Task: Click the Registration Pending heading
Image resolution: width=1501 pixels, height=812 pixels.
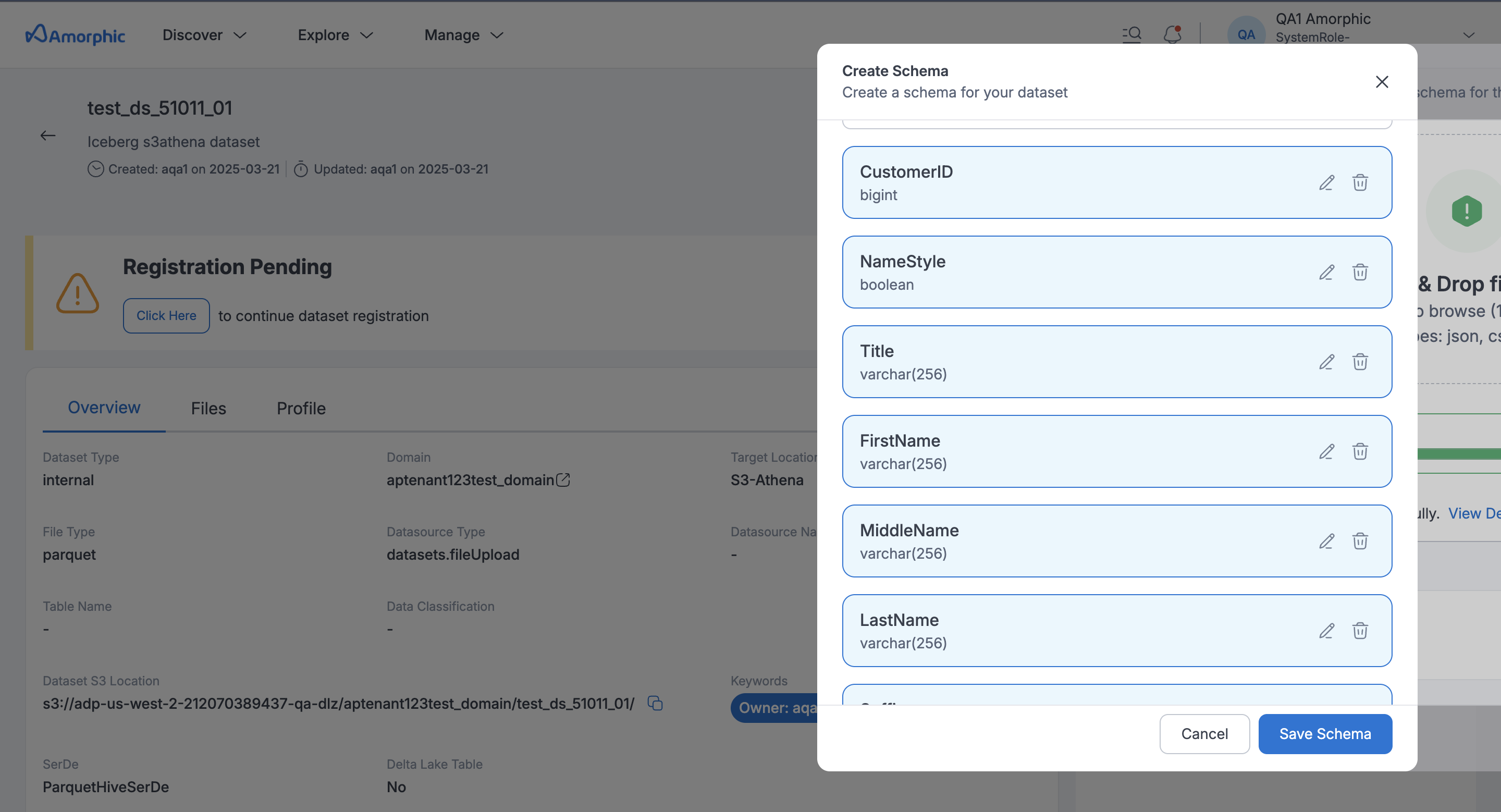Action: pos(227,267)
